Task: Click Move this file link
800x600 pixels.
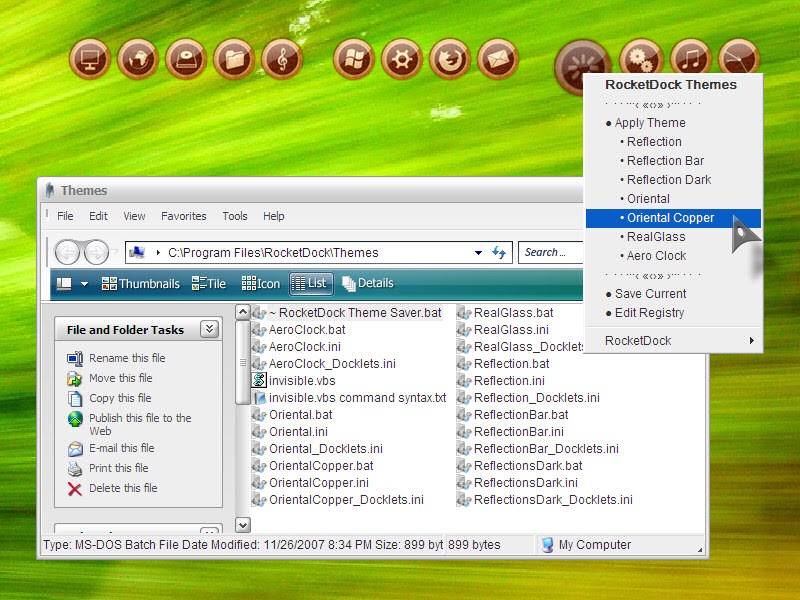Action: pos(120,378)
